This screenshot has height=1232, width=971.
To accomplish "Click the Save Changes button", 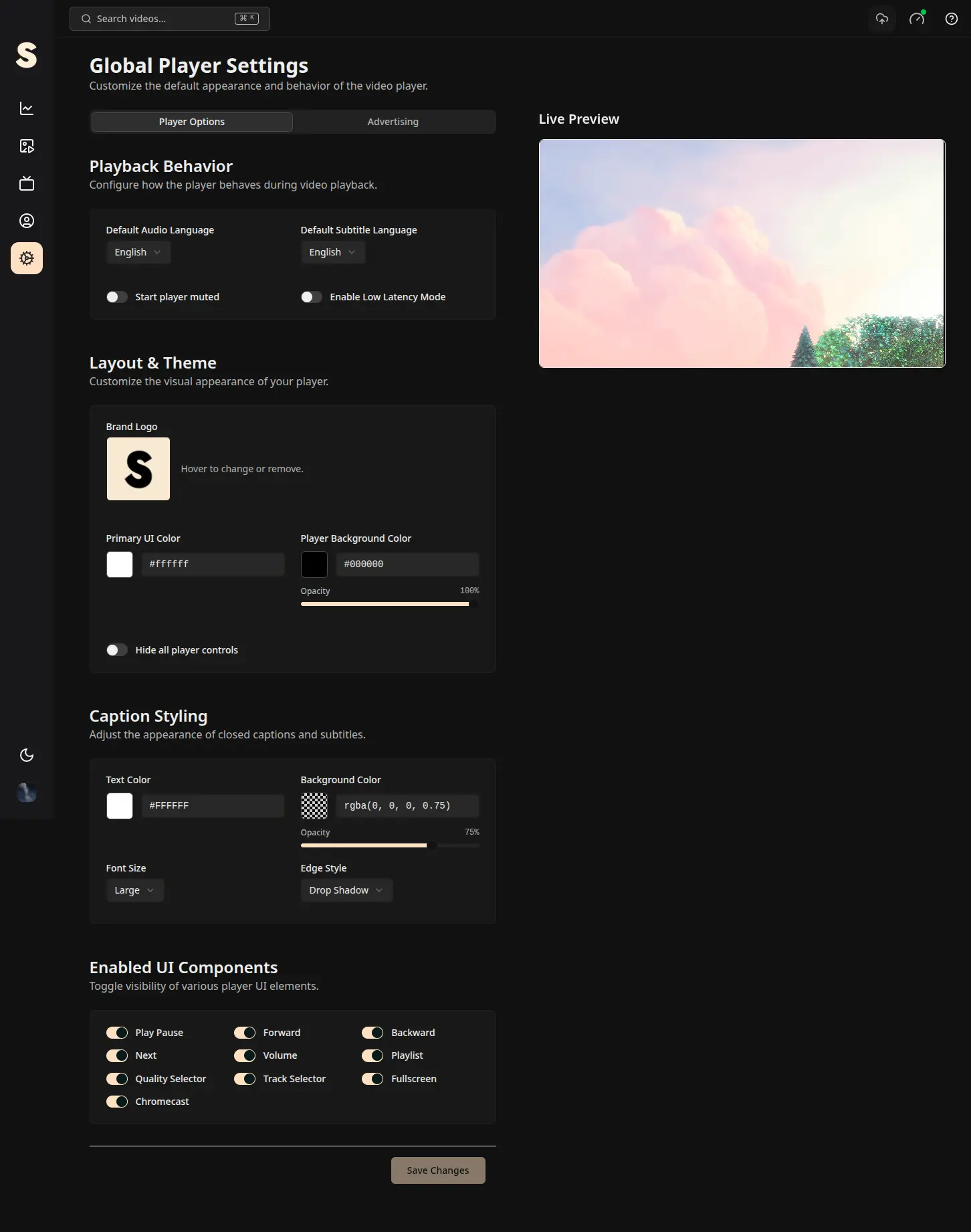I will [438, 1170].
